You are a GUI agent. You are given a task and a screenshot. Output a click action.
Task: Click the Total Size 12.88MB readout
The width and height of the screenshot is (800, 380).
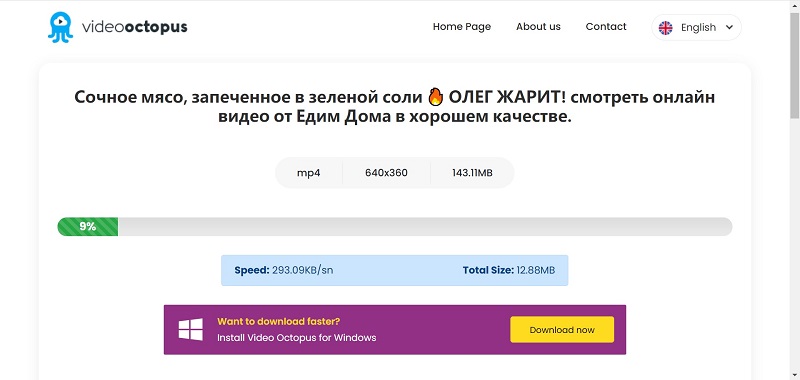509,270
